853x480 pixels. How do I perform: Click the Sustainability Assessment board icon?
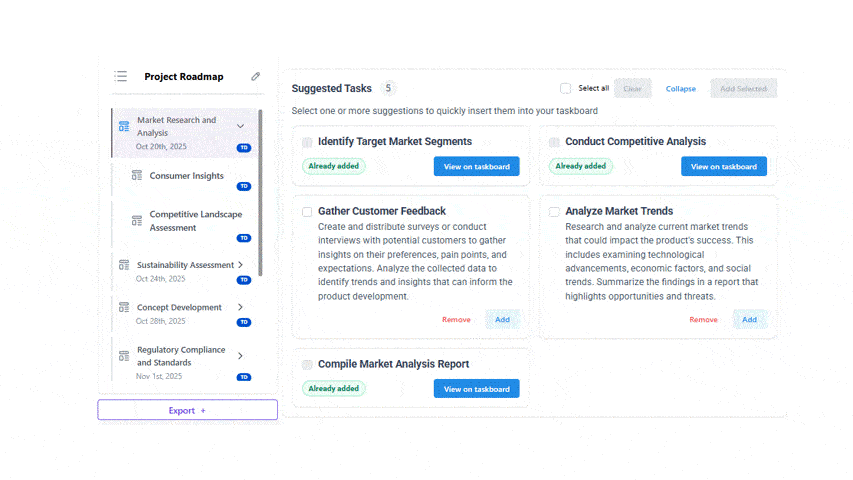coord(124,265)
